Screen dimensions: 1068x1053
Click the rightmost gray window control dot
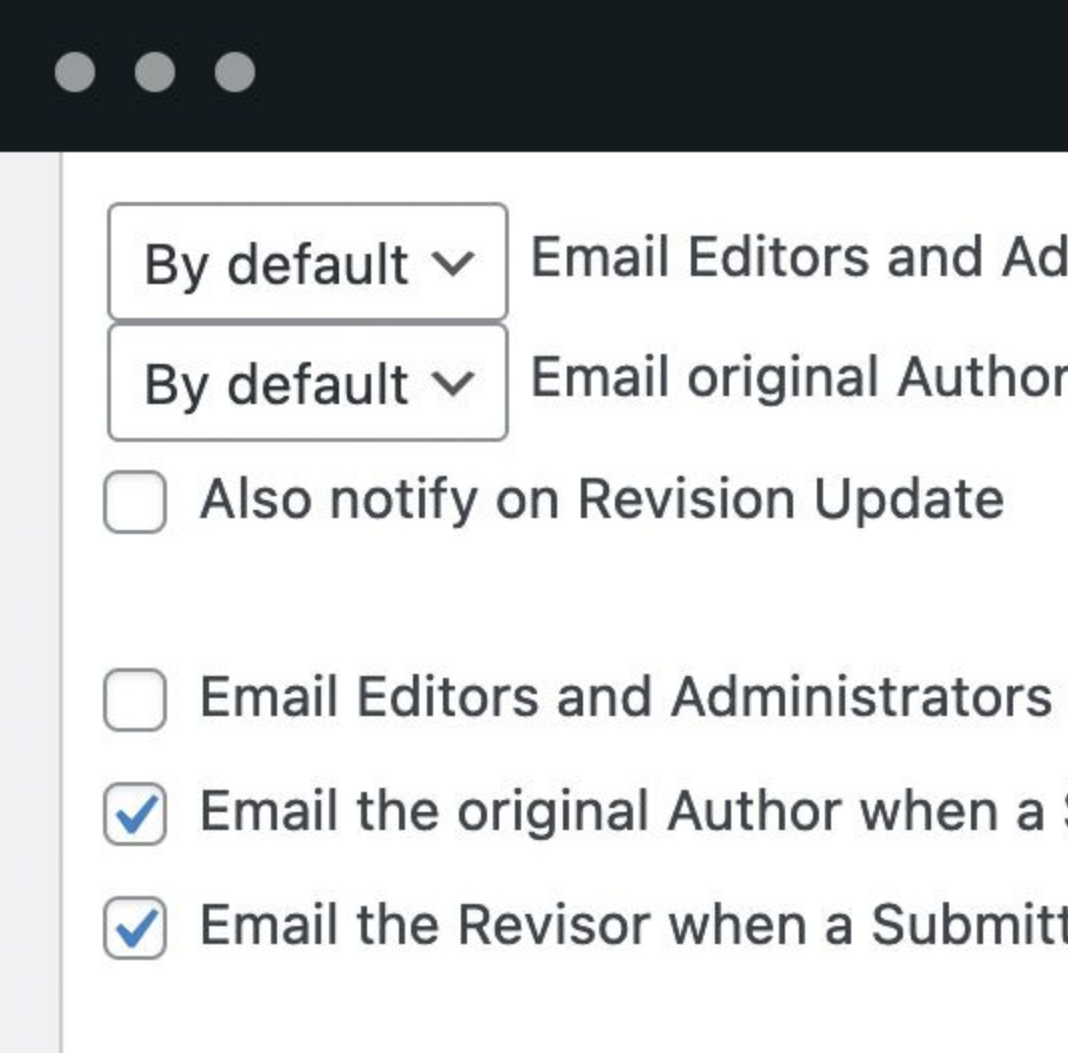click(235, 72)
